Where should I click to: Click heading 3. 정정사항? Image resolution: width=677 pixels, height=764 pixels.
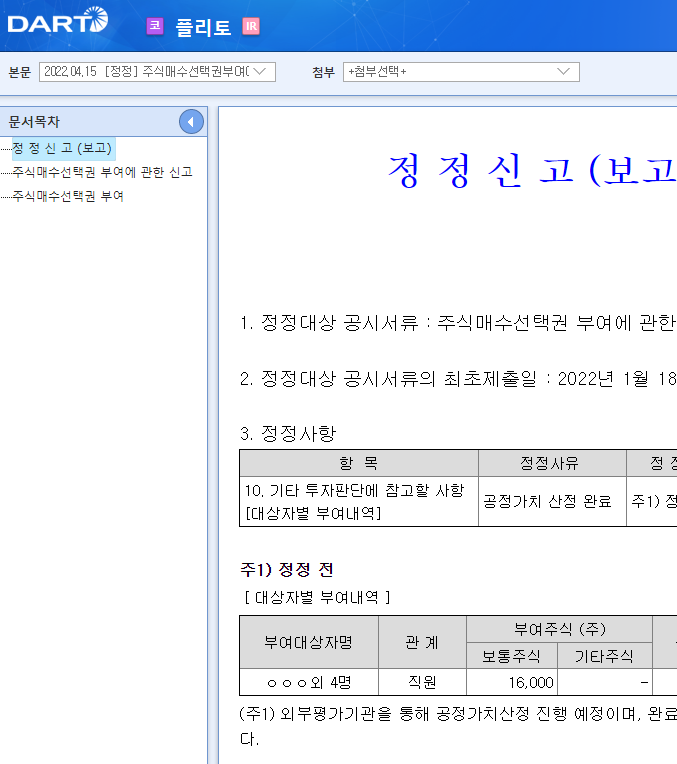point(288,433)
